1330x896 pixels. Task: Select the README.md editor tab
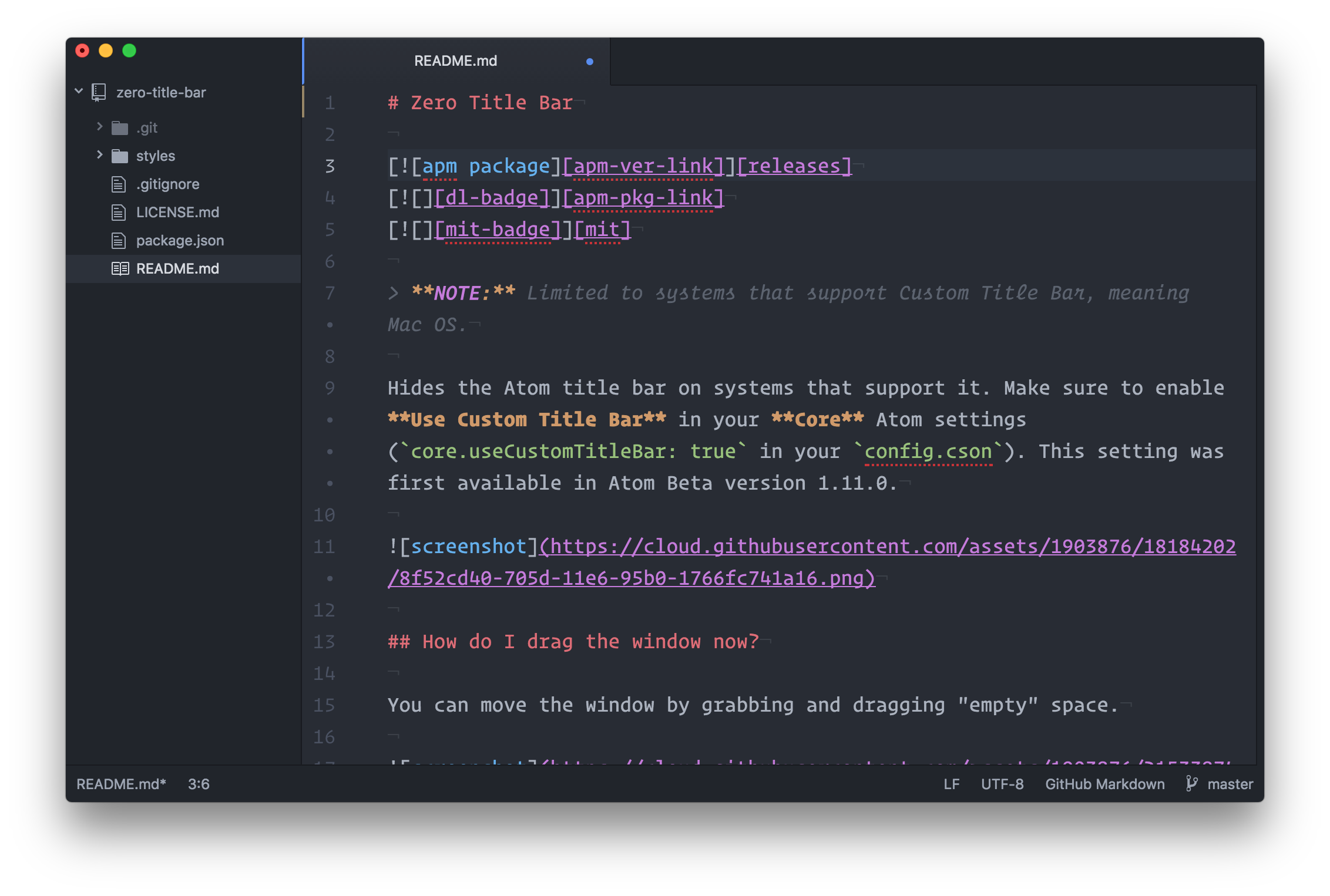click(x=456, y=61)
